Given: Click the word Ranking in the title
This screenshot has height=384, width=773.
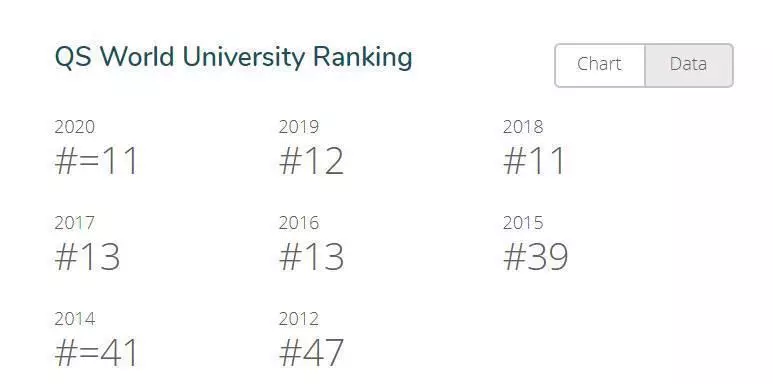Looking at the screenshot, I should [362, 58].
